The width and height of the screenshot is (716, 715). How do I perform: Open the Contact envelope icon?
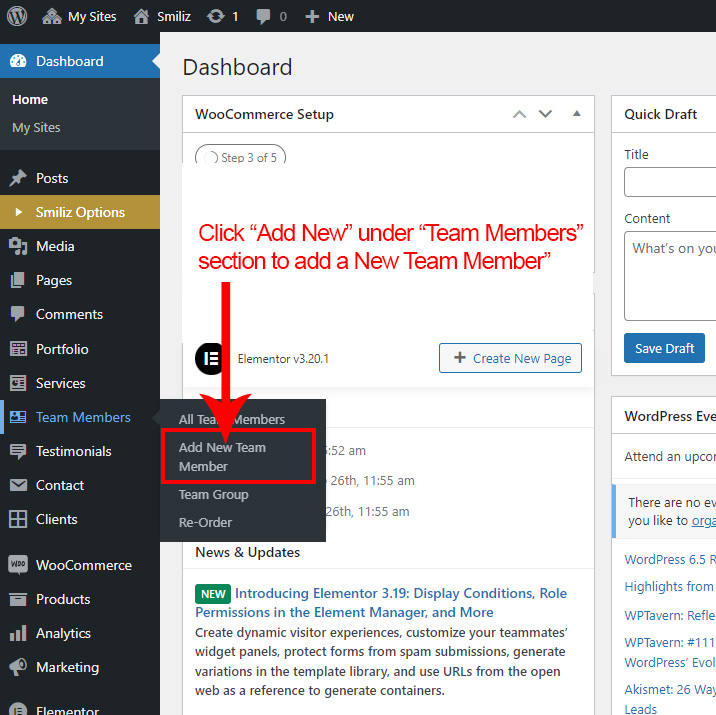18,485
